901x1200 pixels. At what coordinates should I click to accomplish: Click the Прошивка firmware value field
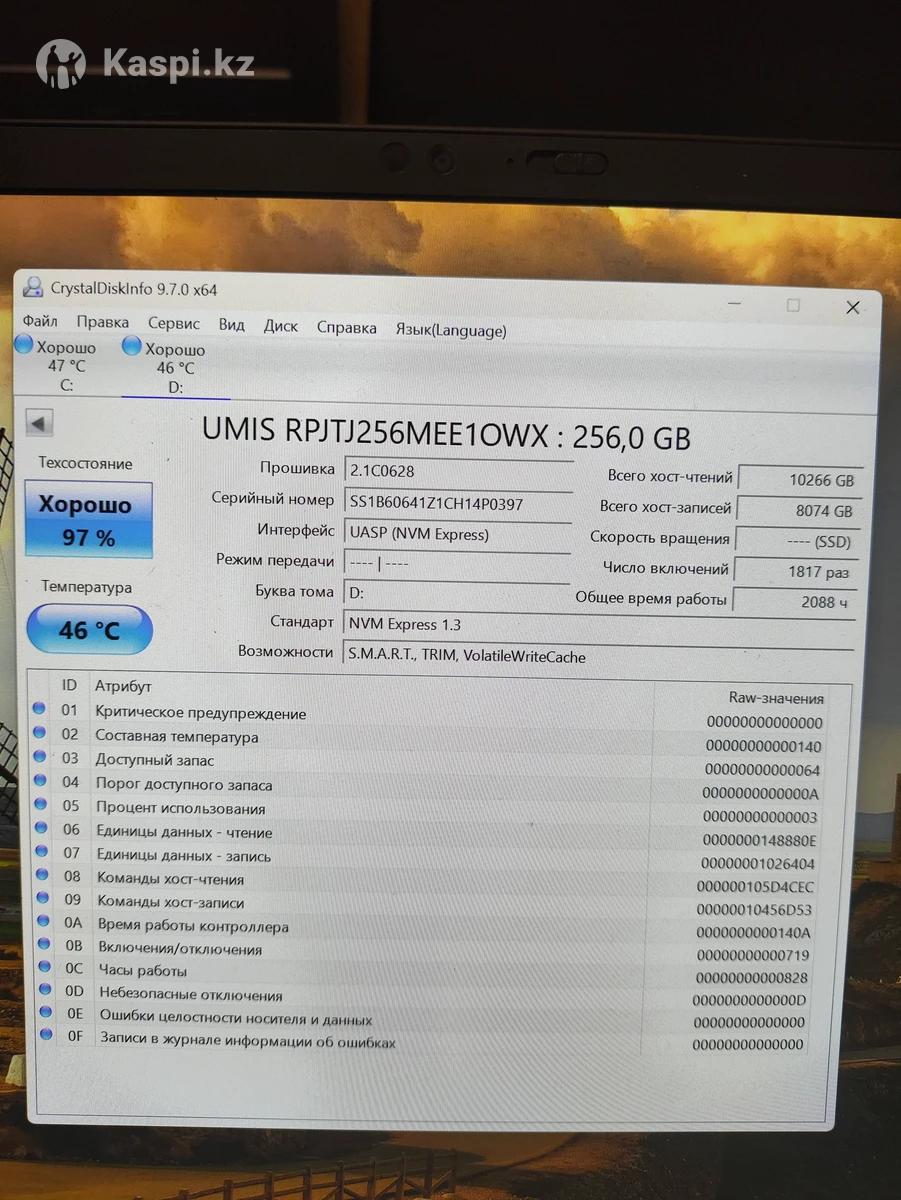[x=458, y=471]
